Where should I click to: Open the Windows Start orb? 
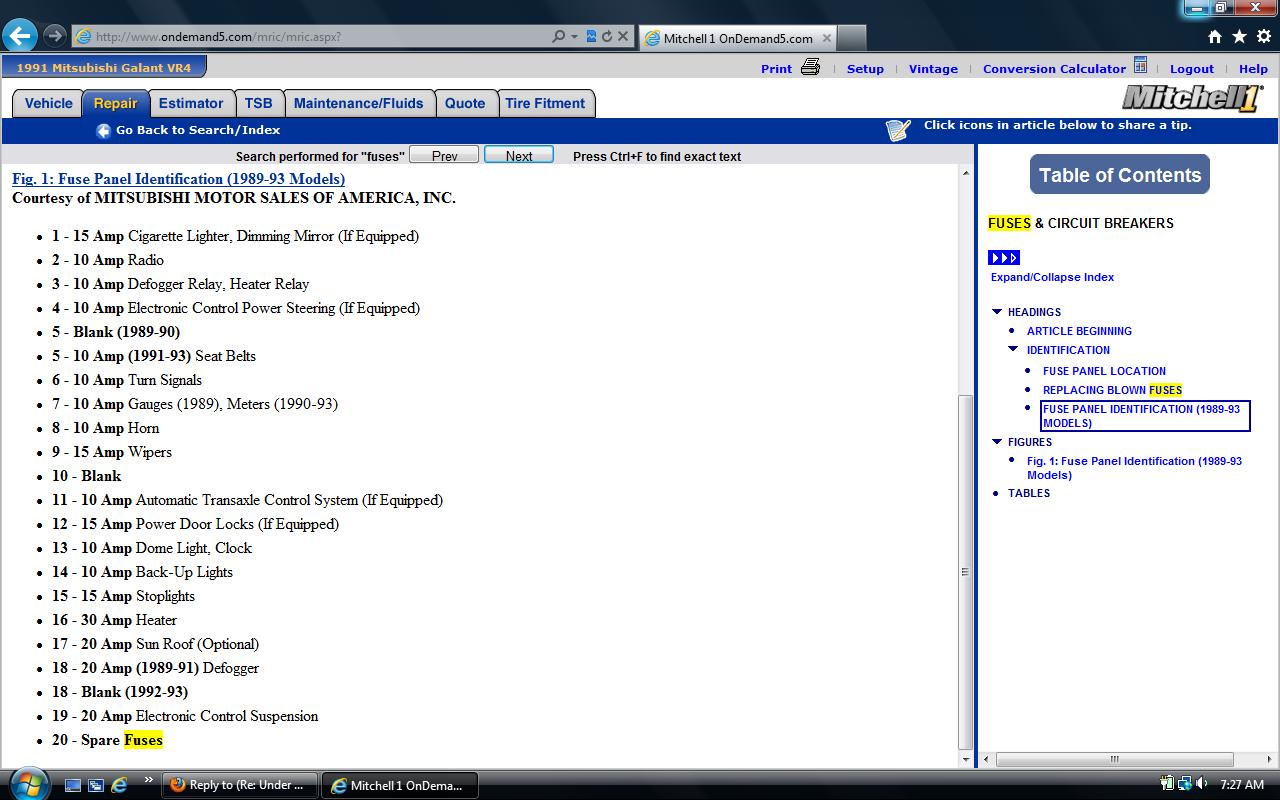27,783
